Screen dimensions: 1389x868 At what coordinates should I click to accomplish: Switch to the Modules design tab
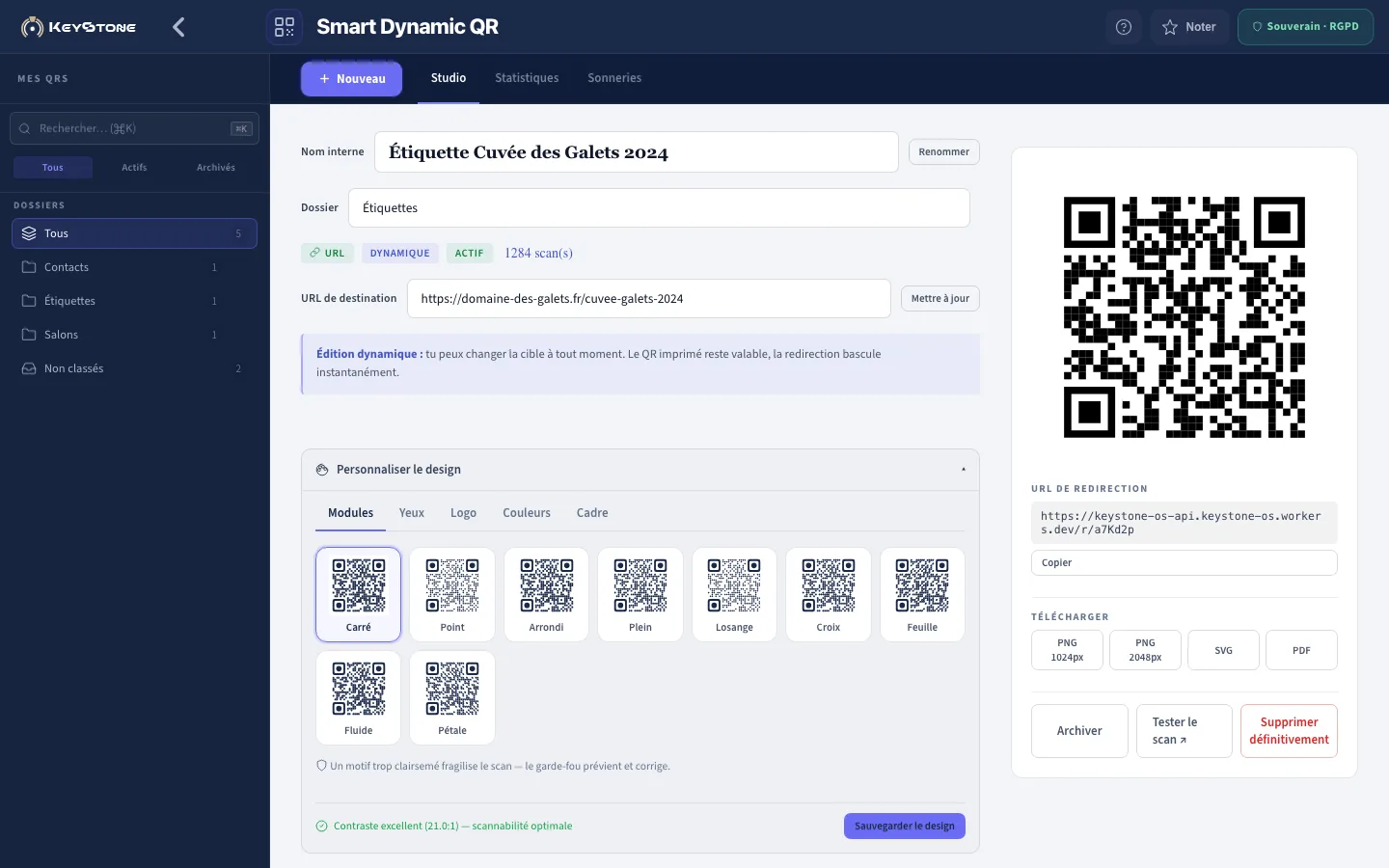[351, 513]
